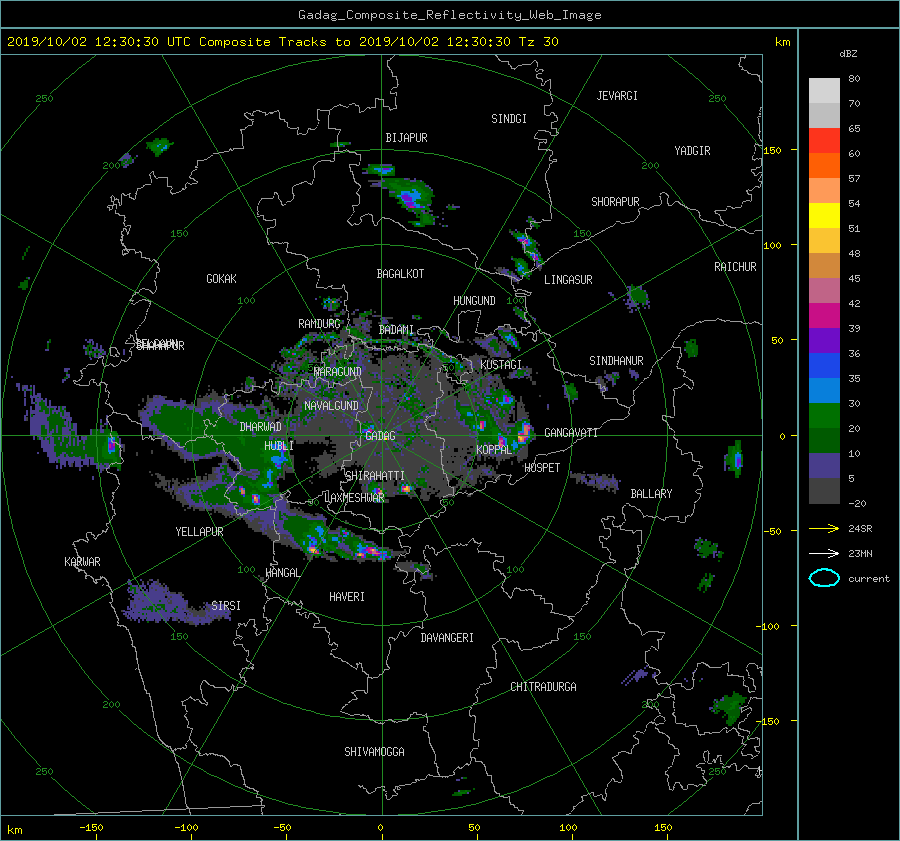Click the Gadag_Composite_Reflectivity_Web_Image title
This screenshot has height=841, width=900.
[x=449, y=14]
